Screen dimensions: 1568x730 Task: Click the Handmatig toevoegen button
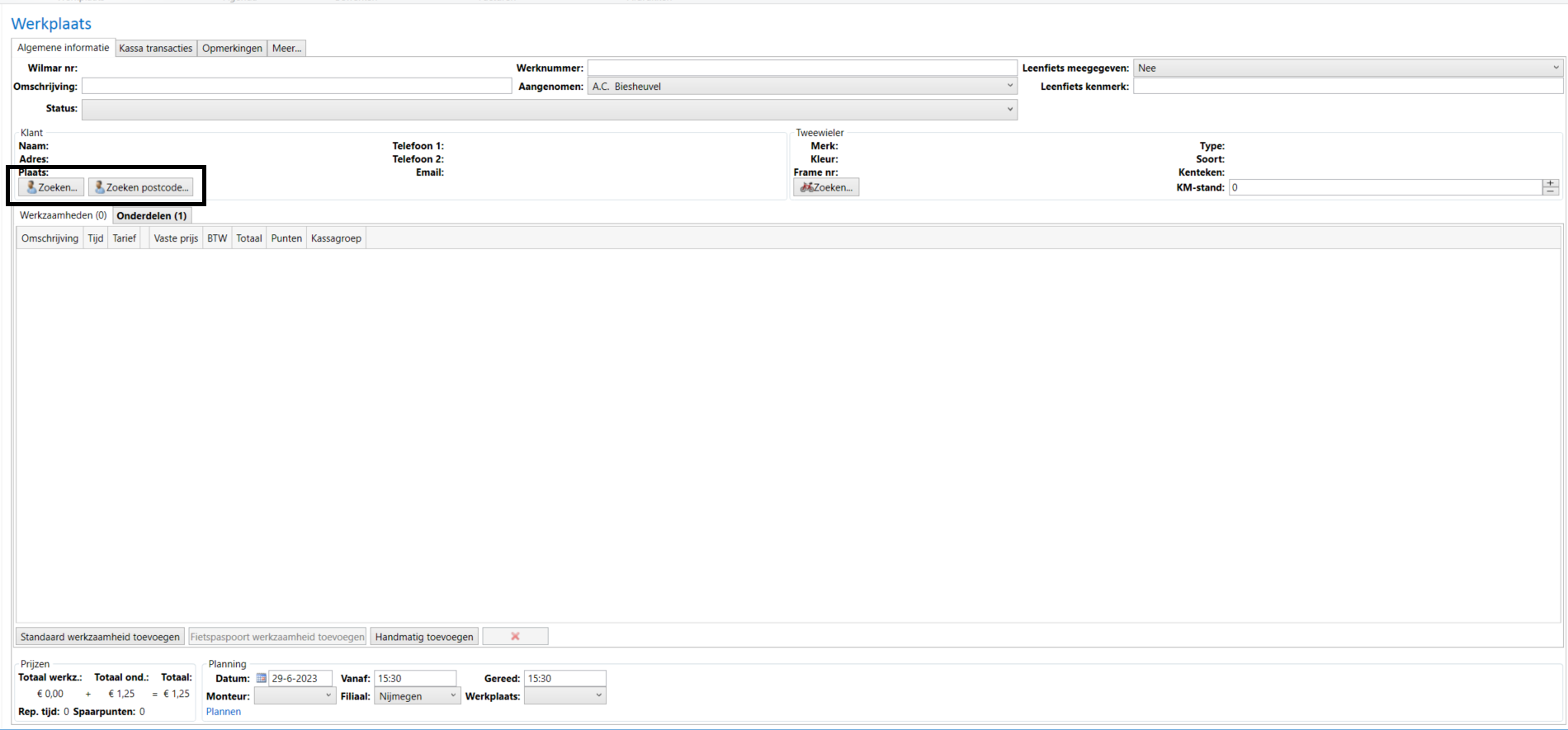click(x=424, y=636)
